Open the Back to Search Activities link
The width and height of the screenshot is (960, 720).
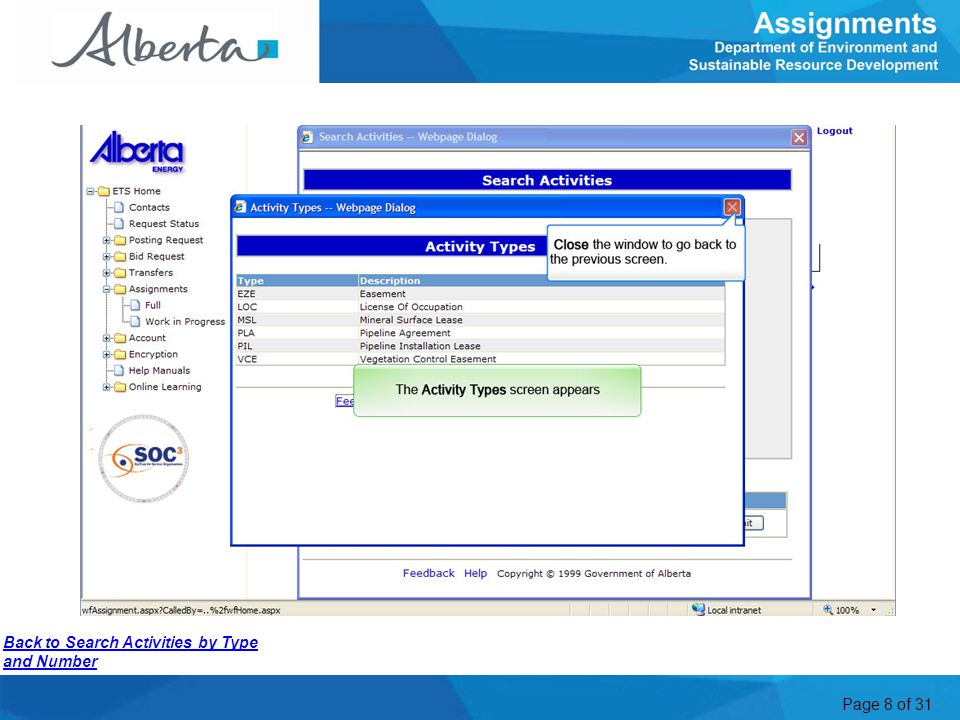(x=130, y=651)
